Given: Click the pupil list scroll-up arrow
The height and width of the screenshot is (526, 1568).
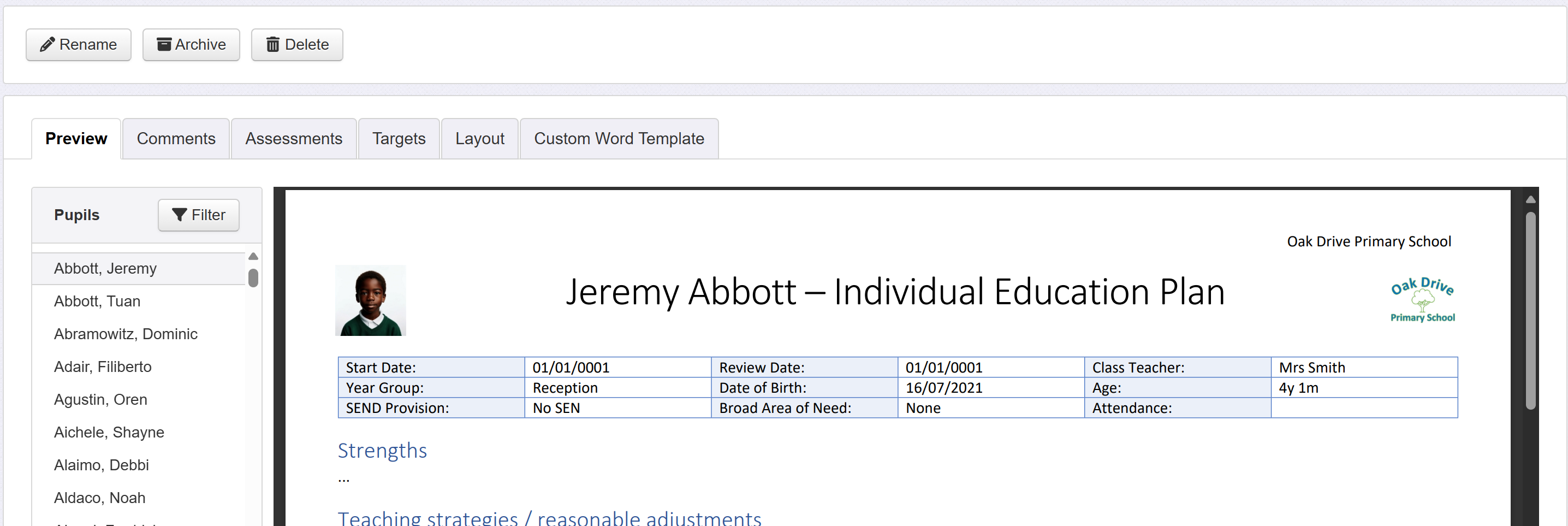Looking at the screenshot, I should [253, 256].
